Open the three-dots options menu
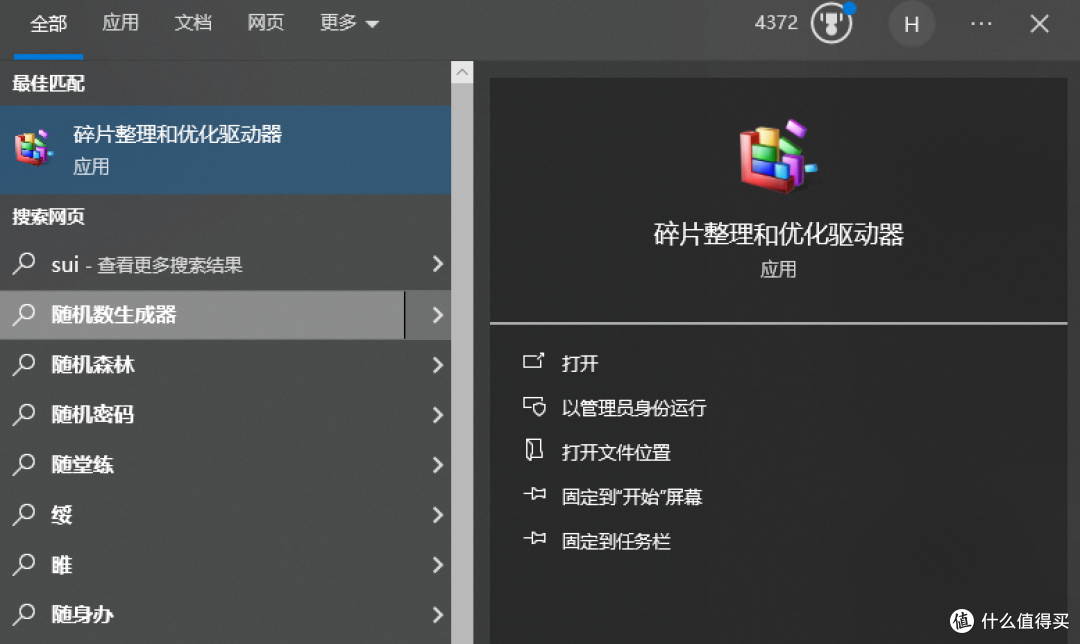1080x644 pixels. (x=981, y=24)
